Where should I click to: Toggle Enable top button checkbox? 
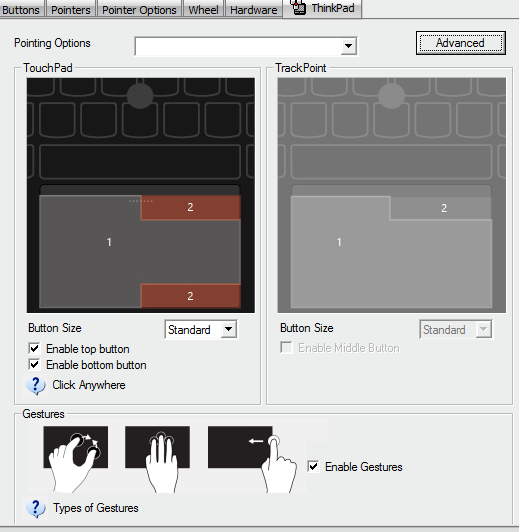(x=34, y=348)
